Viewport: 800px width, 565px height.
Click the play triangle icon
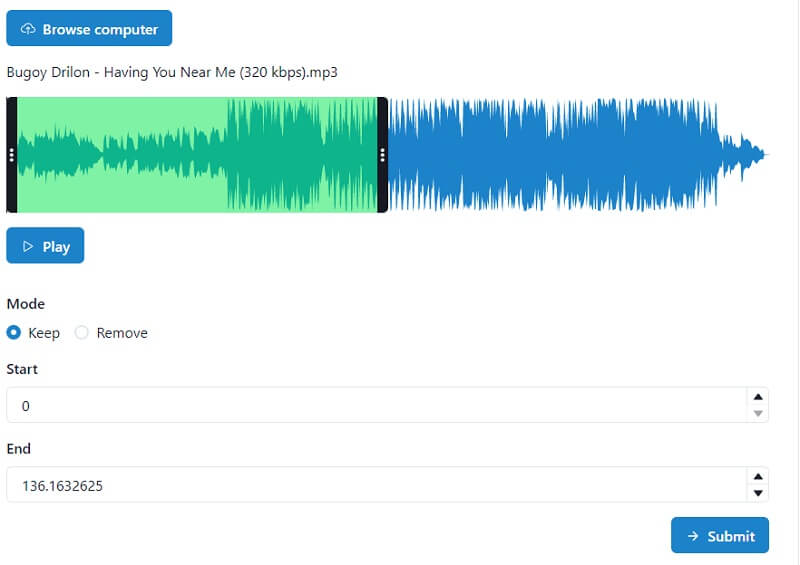pyautogui.click(x=28, y=246)
